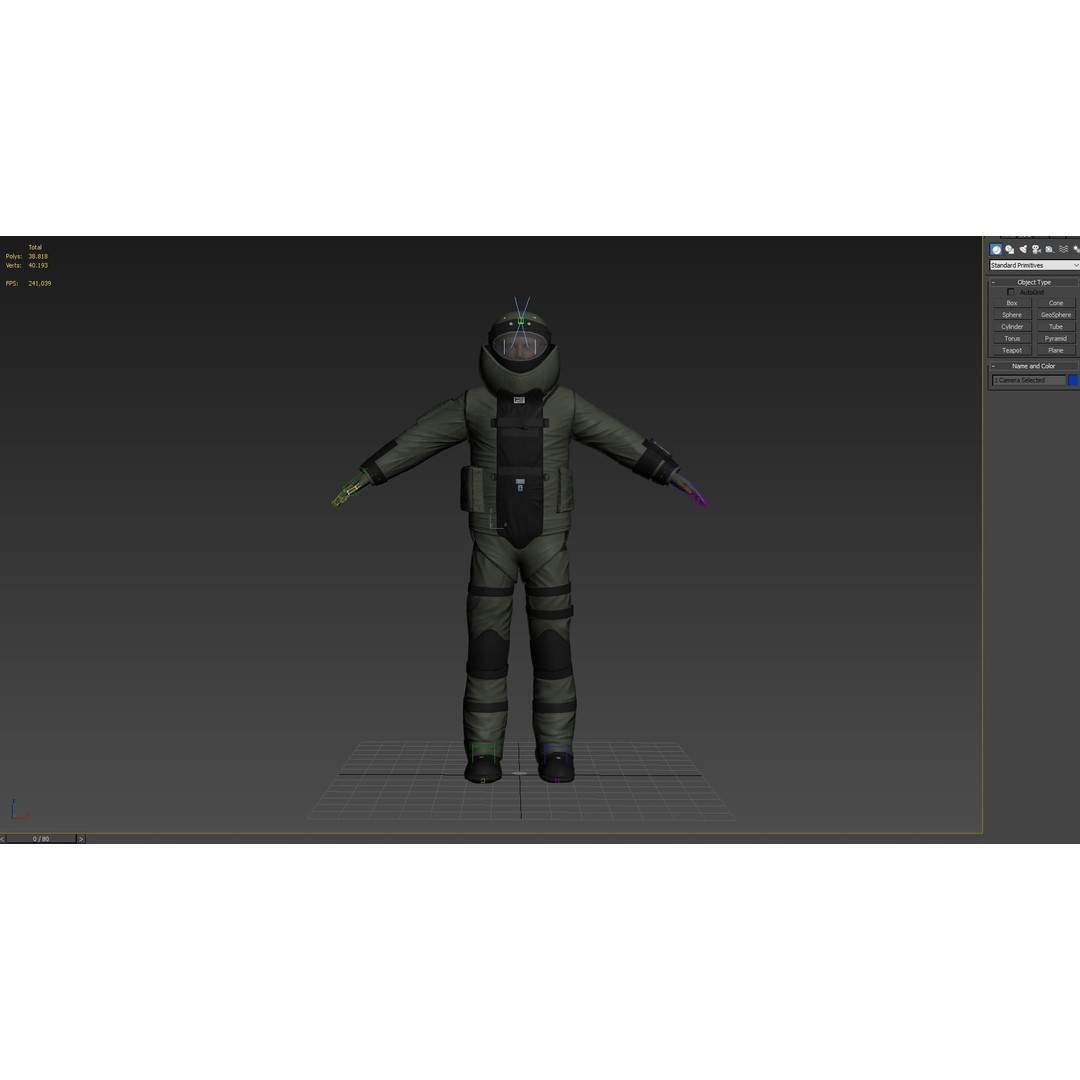
Task: Create a Pyramid primitive
Action: [1056, 338]
